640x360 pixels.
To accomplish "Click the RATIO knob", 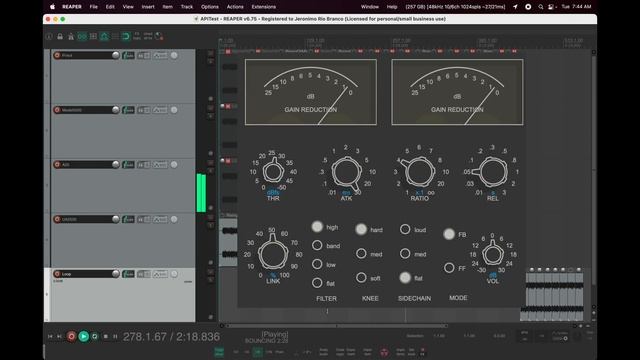I will (x=419, y=171).
